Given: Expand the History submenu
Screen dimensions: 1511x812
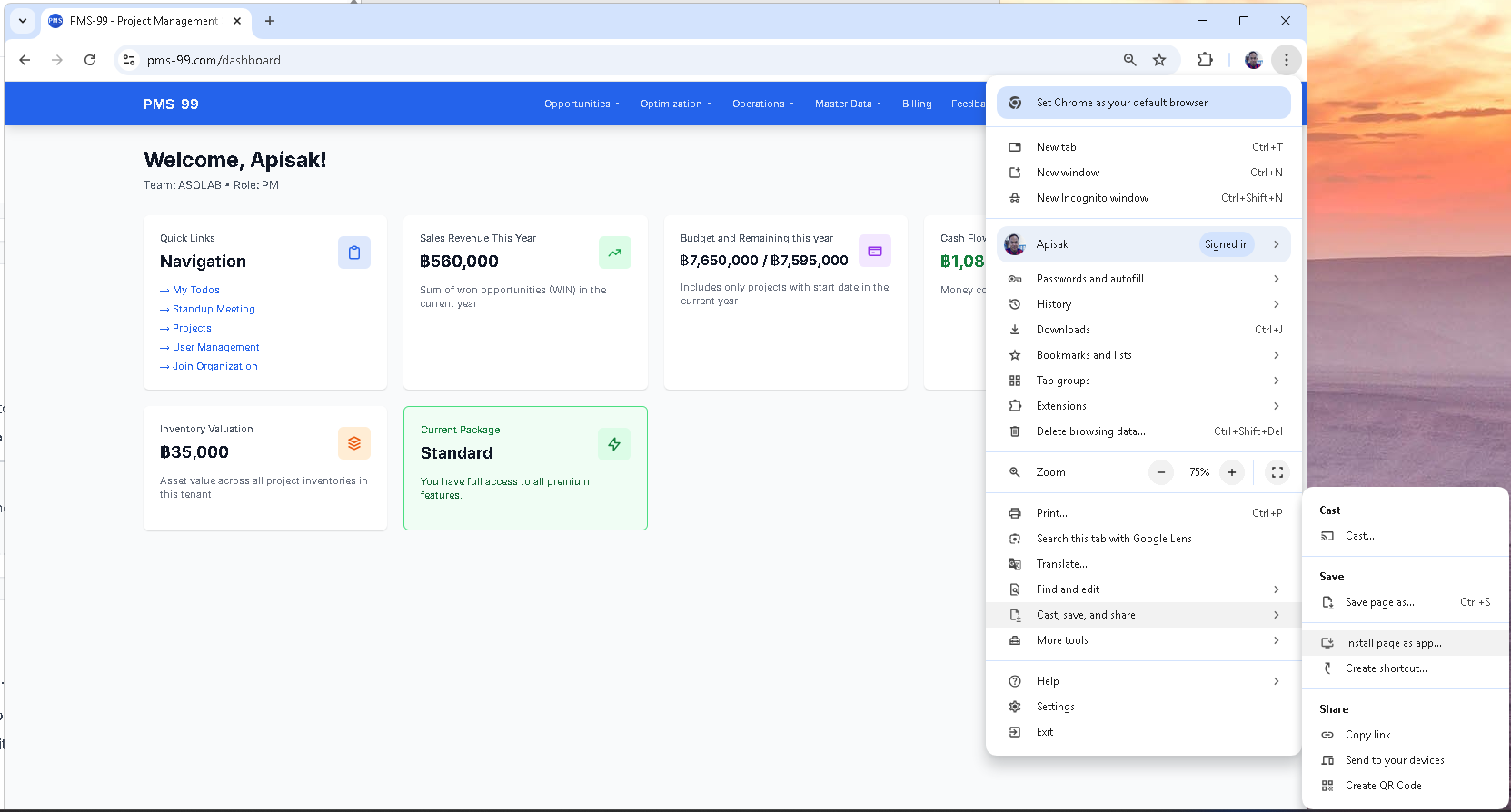Looking at the screenshot, I should click(1144, 304).
